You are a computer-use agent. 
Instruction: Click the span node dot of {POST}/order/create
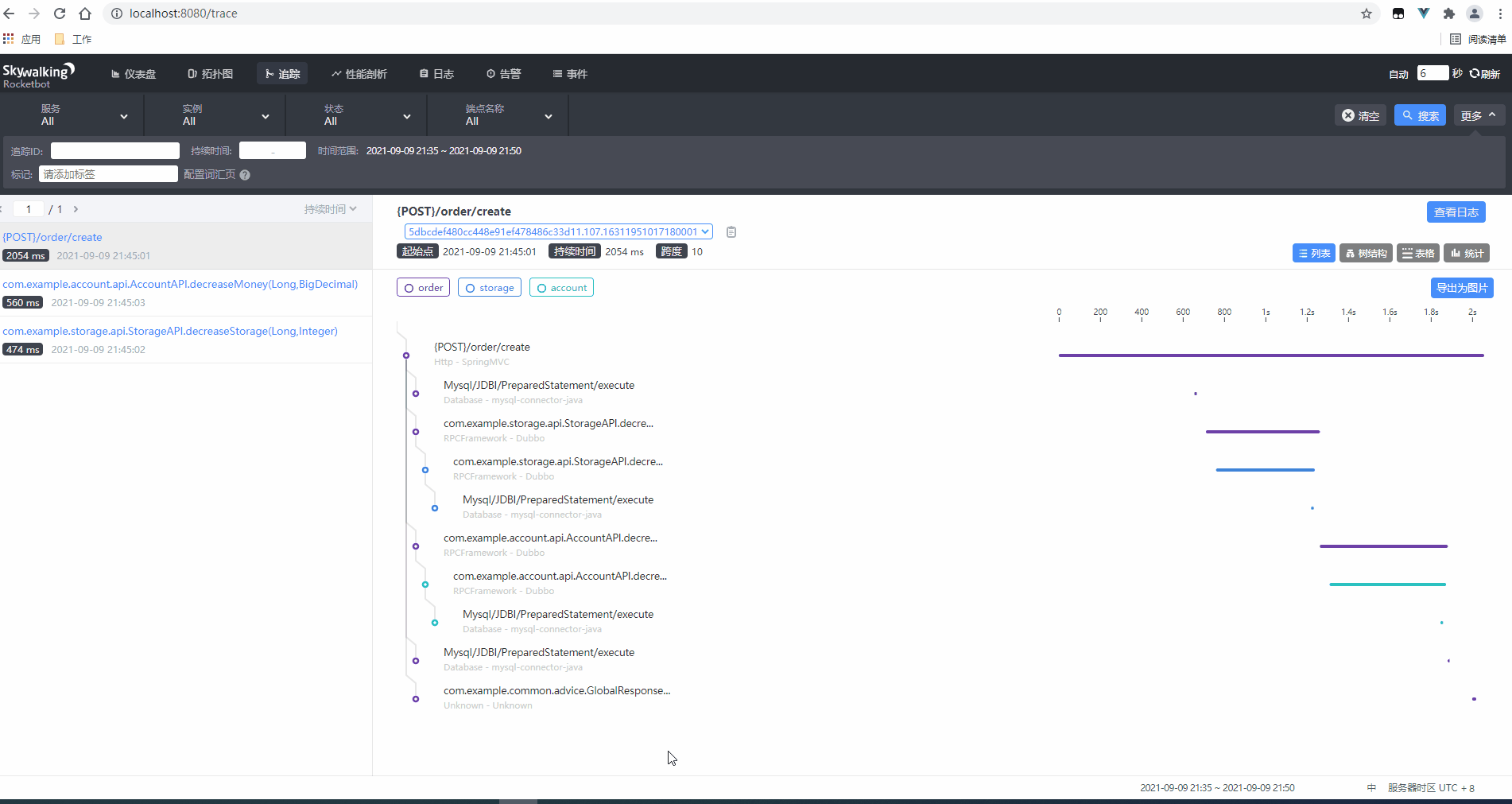(406, 355)
